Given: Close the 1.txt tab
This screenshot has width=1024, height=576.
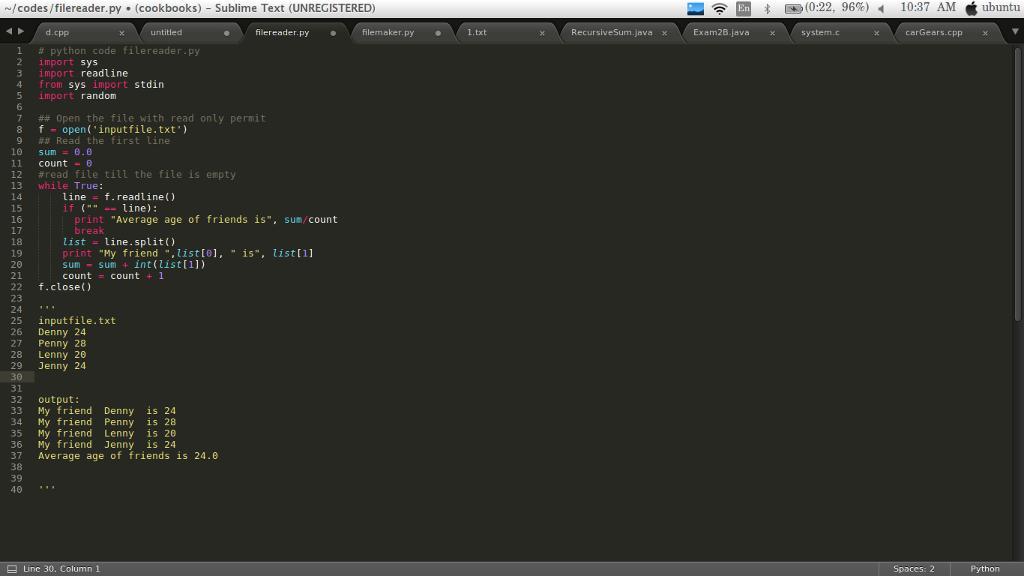Looking at the screenshot, I should (542, 32).
